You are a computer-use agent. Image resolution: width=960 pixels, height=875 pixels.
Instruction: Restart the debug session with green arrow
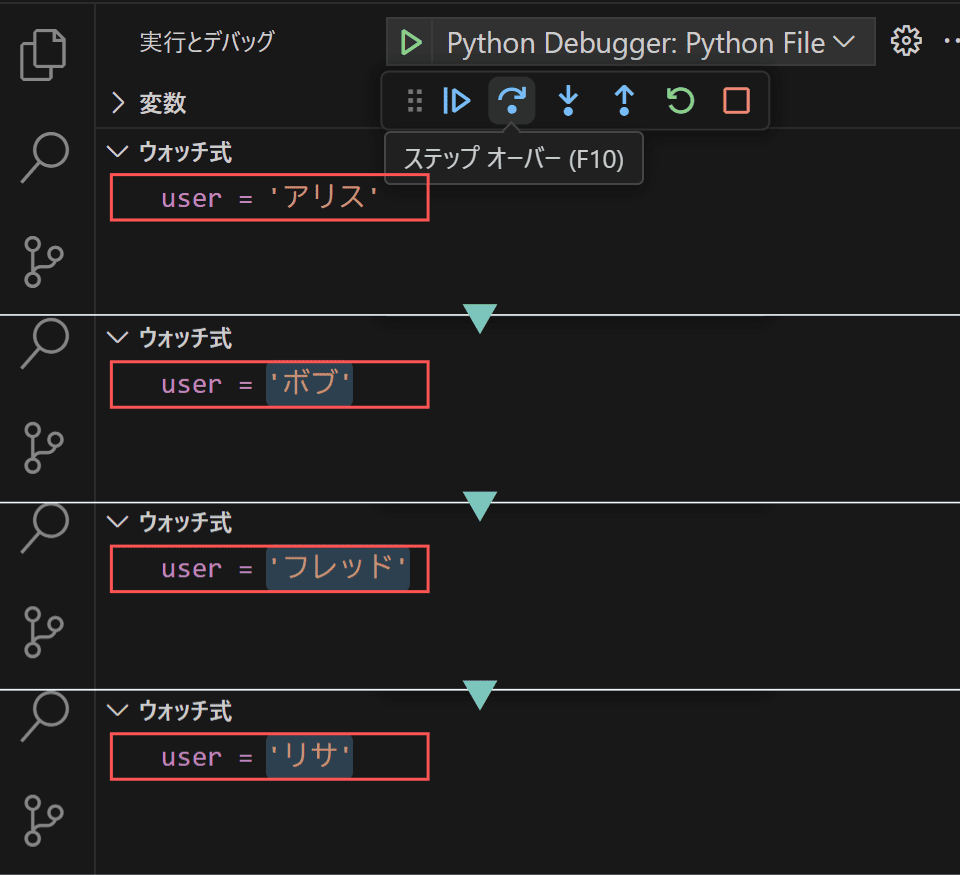[x=680, y=100]
